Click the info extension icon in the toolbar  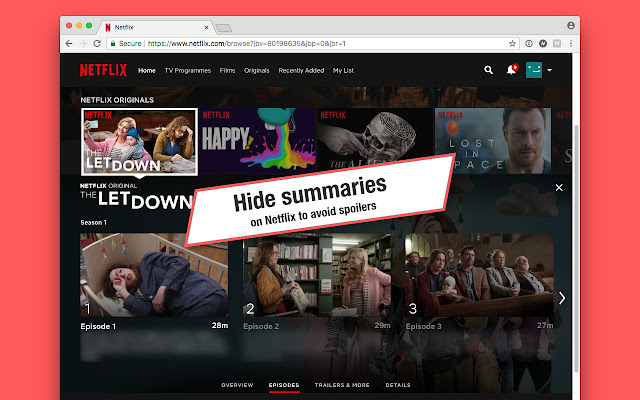click(529, 43)
